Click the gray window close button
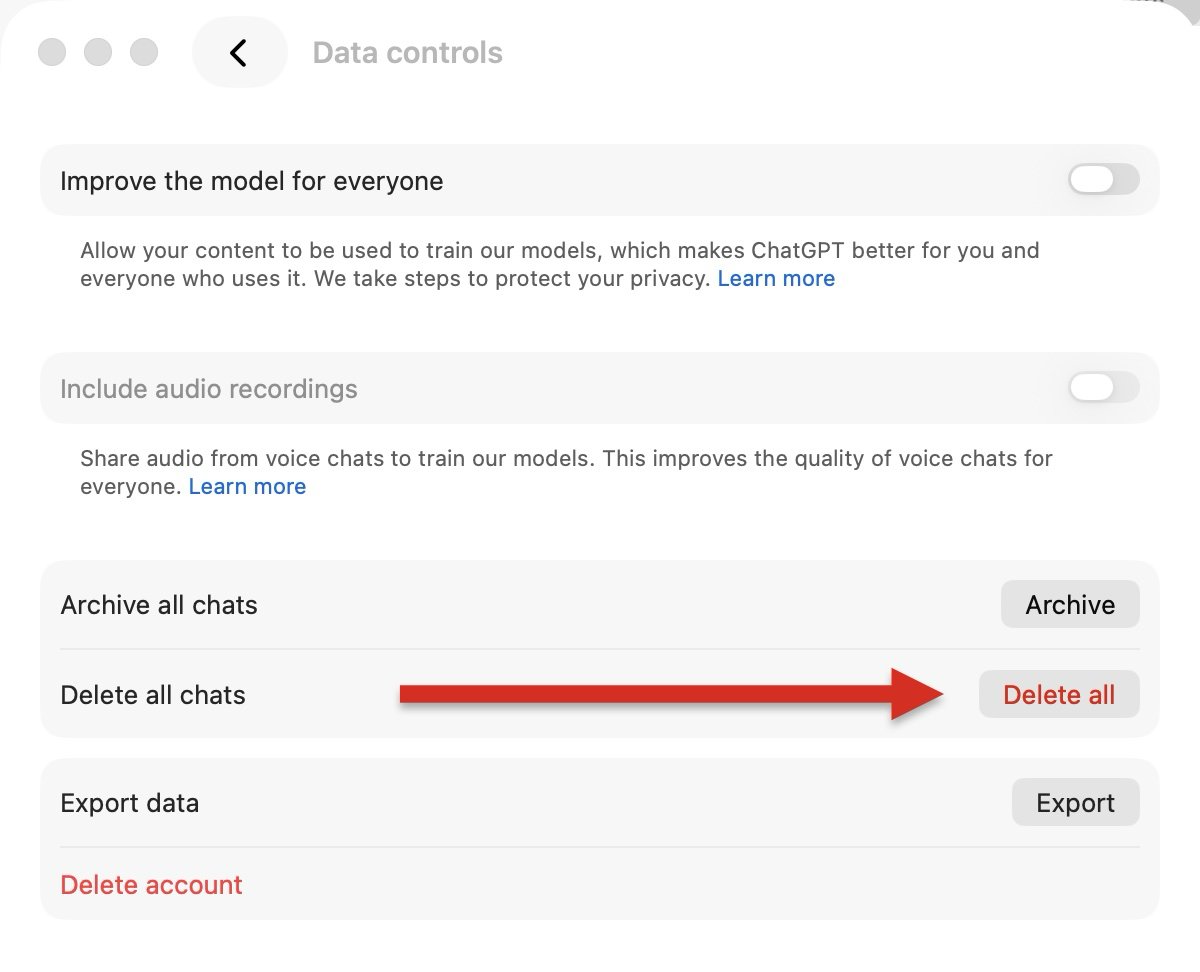Viewport: 1200px width, 972px height. click(52, 52)
